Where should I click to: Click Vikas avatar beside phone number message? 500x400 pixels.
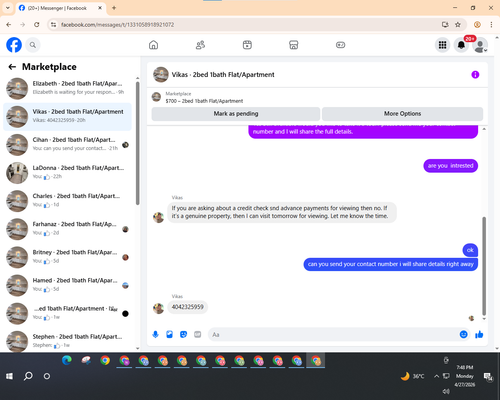tap(158, 308)
